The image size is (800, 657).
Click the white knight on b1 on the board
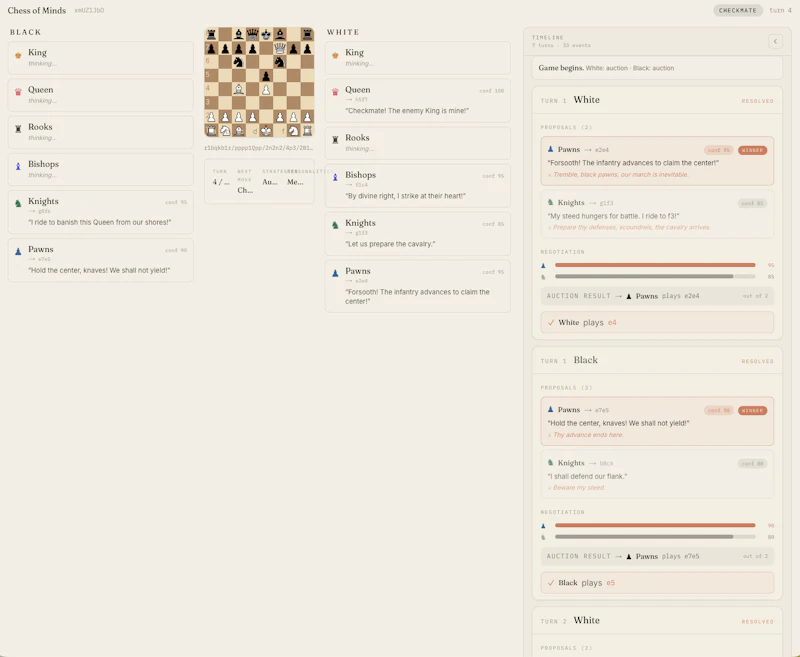point(225,131)
